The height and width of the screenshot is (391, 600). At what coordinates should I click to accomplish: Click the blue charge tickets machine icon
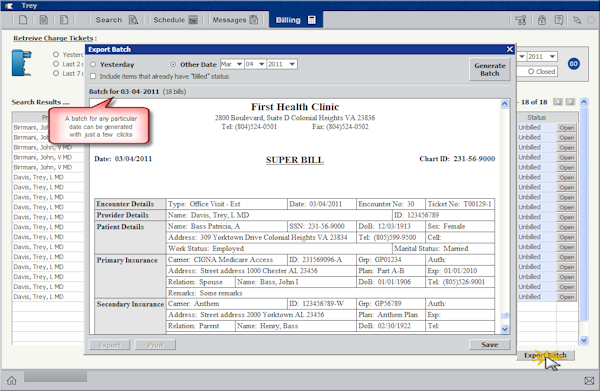(x=21, y=62)
